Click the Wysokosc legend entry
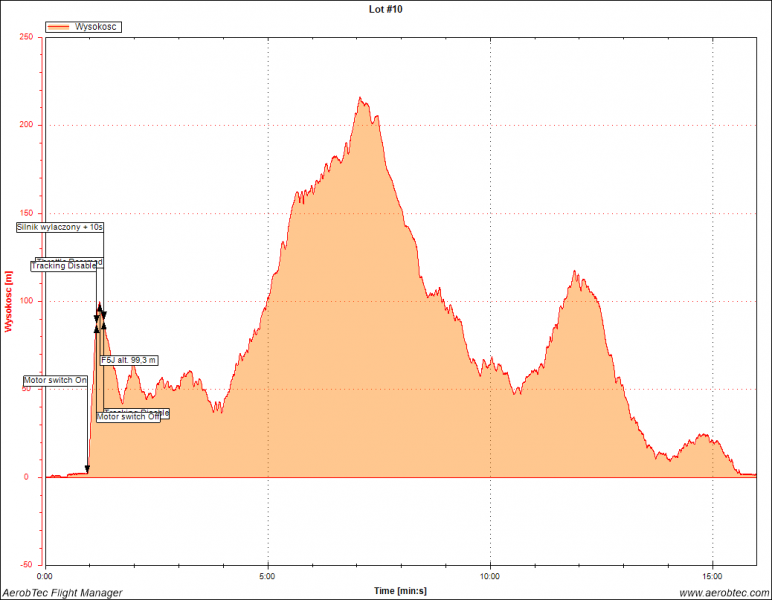The width and height of the screenshot is (772, 600). click(97, 27)
